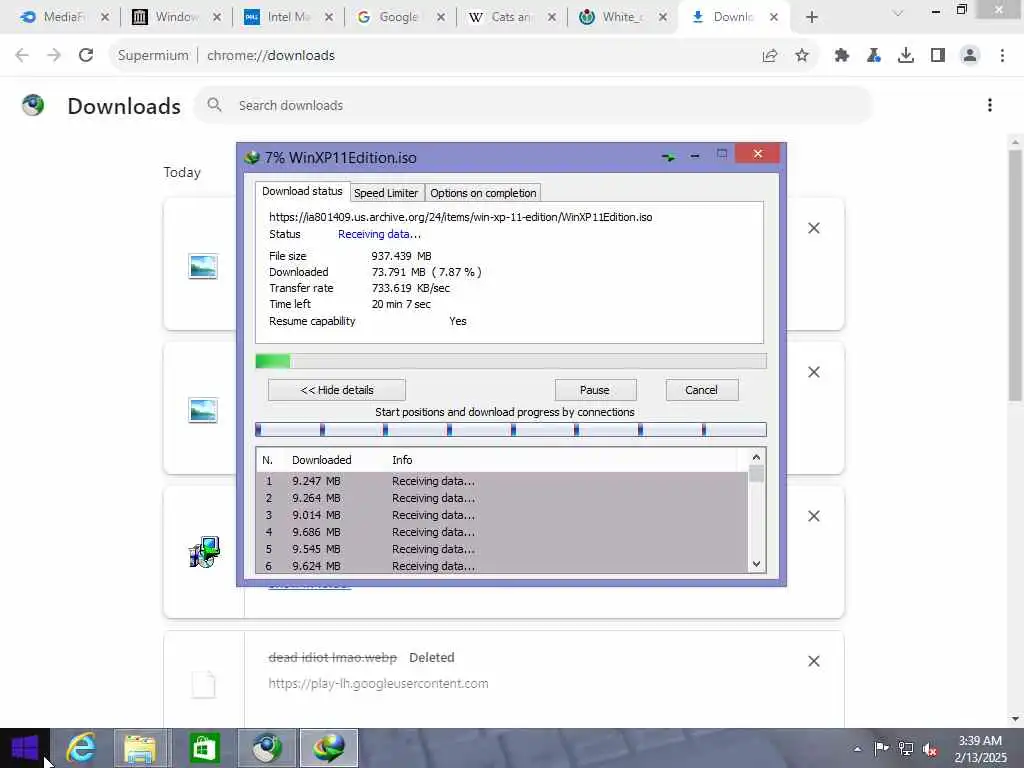Cancel the WinXP11Edition.iso download
This screenshot has height=768, width=1024.
coord(702,390)
